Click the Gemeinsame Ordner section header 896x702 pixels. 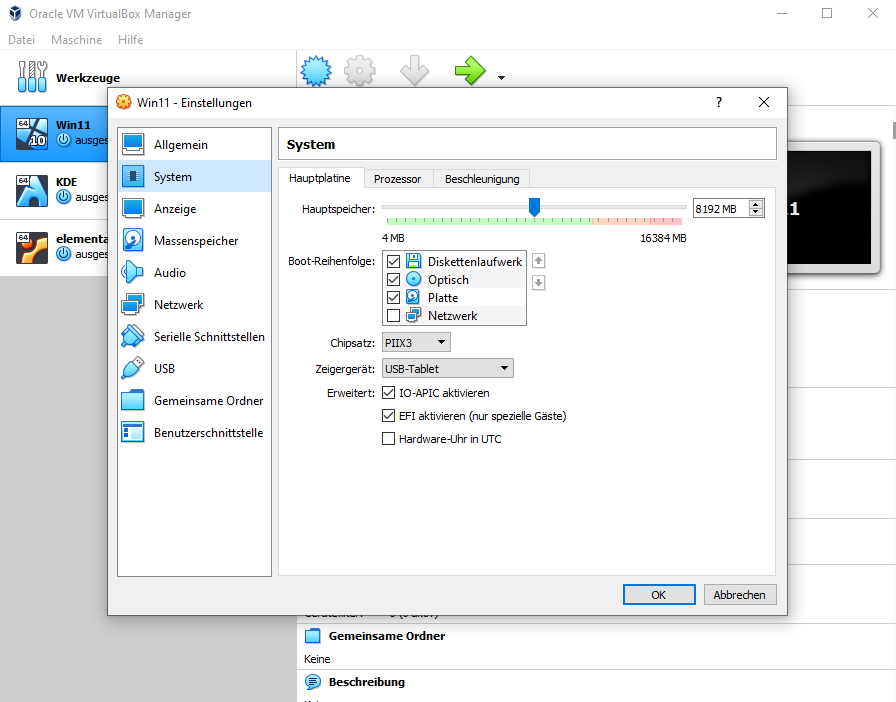387,636
